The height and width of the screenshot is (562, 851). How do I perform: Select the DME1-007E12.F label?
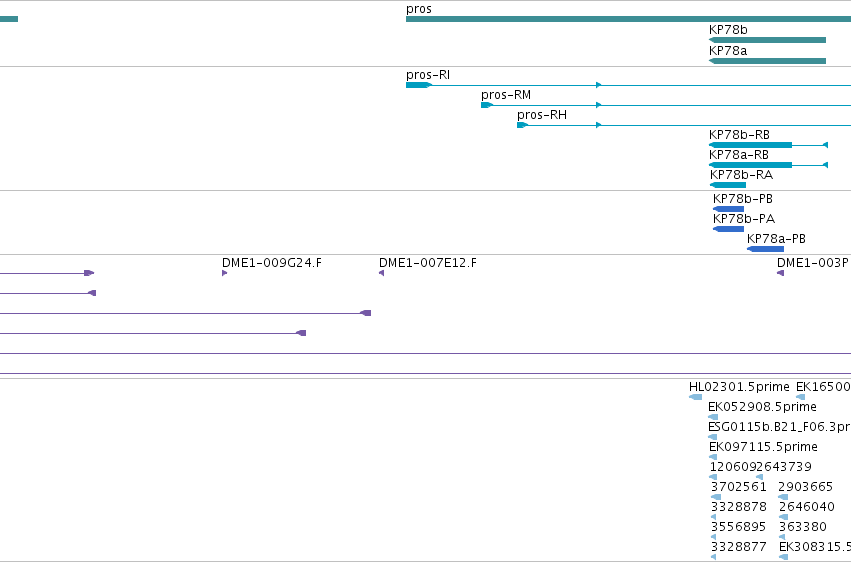point(428,263)
